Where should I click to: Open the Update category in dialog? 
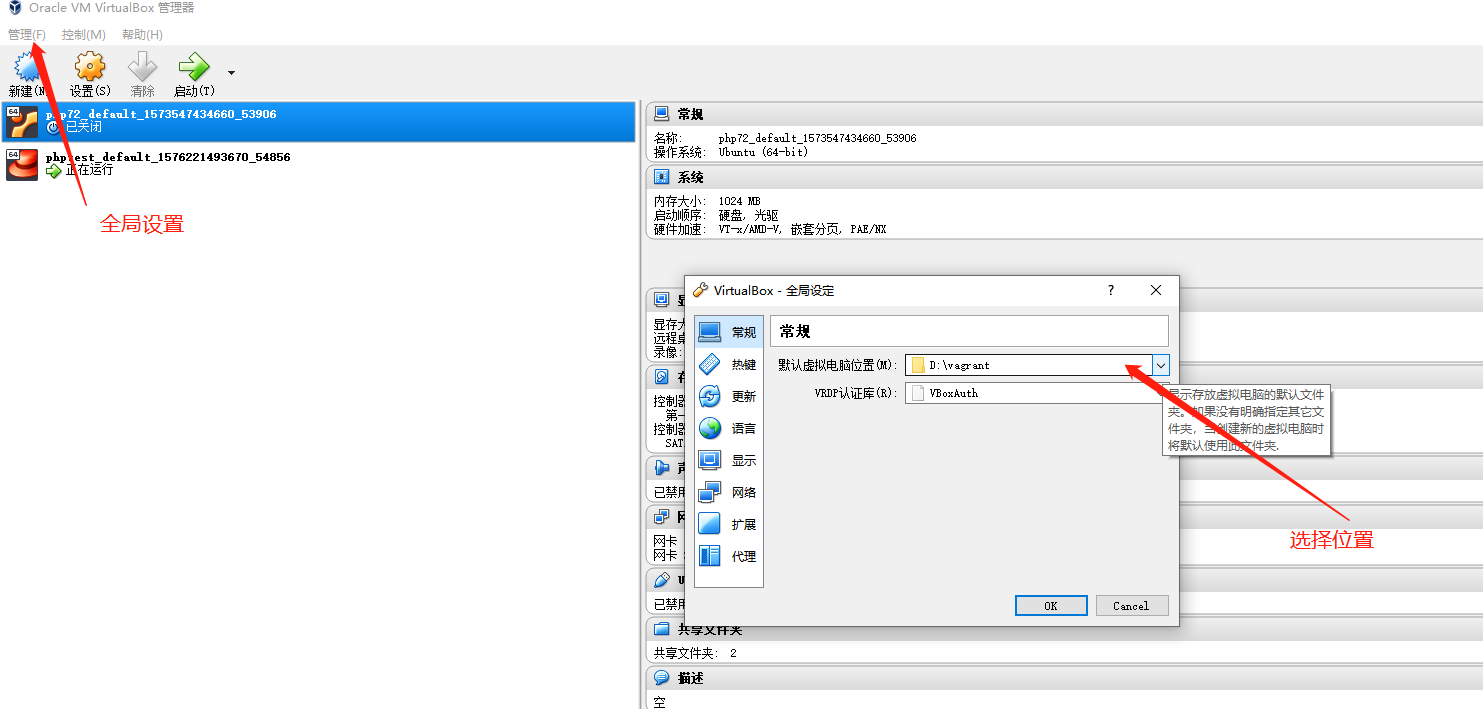729,397
